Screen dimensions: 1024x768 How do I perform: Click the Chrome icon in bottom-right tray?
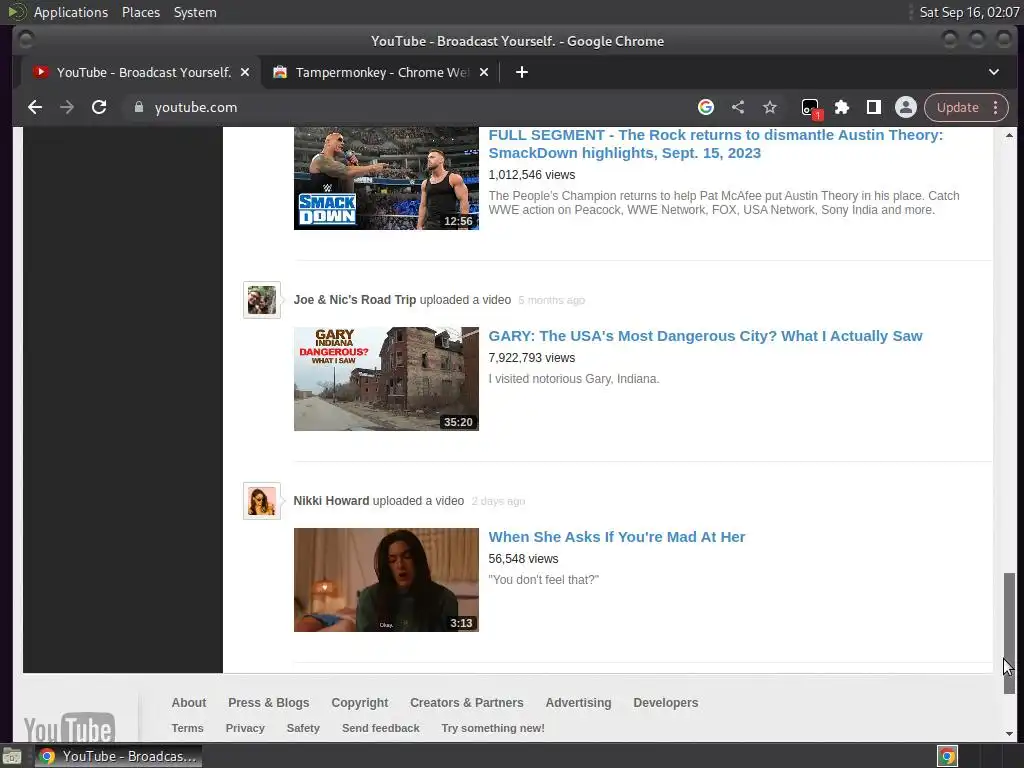947,756
